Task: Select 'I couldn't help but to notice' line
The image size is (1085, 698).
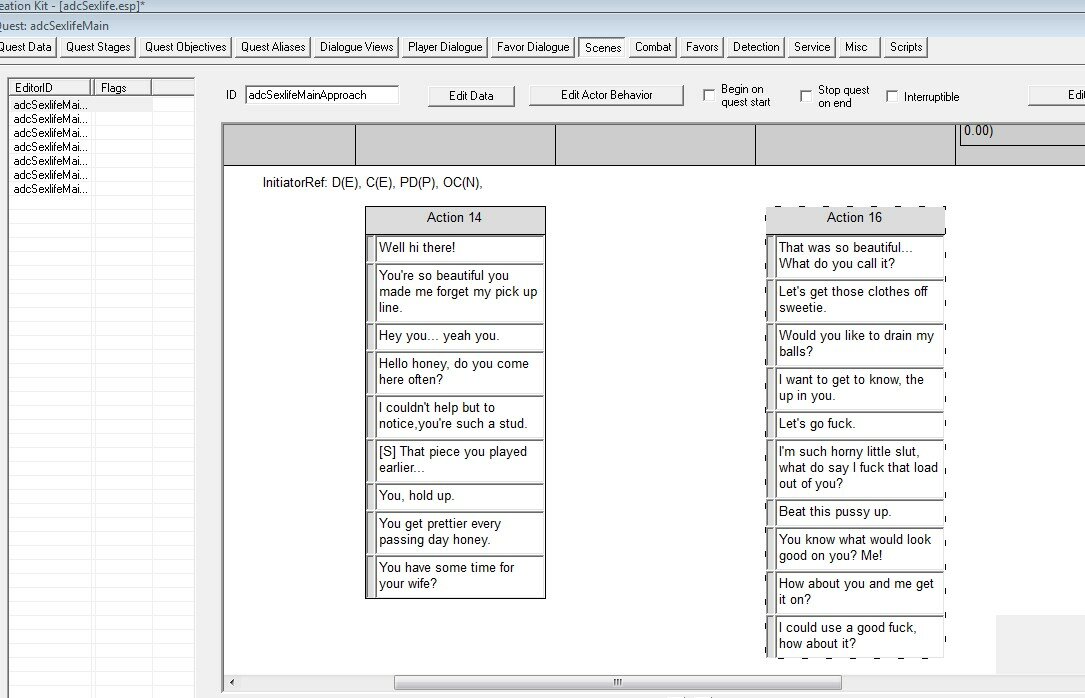Action: pos(459,416)
